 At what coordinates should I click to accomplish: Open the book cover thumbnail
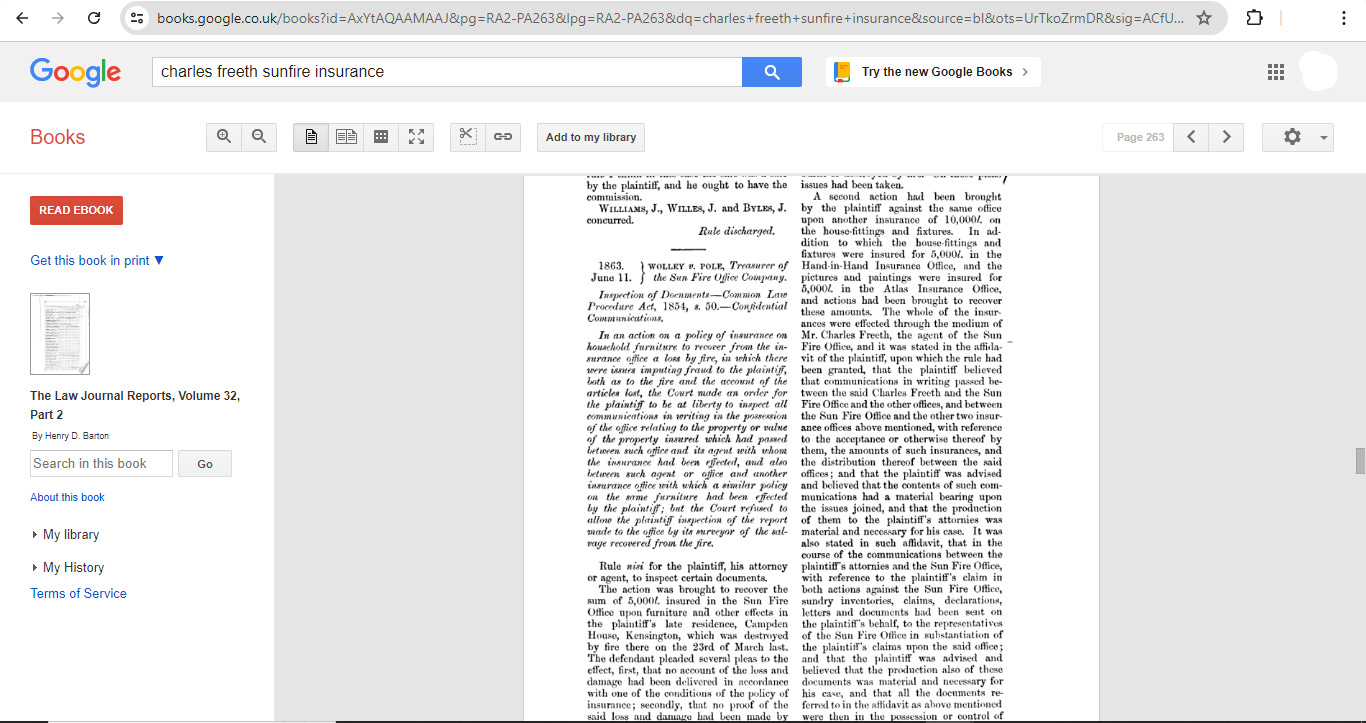tap(60, 334)
